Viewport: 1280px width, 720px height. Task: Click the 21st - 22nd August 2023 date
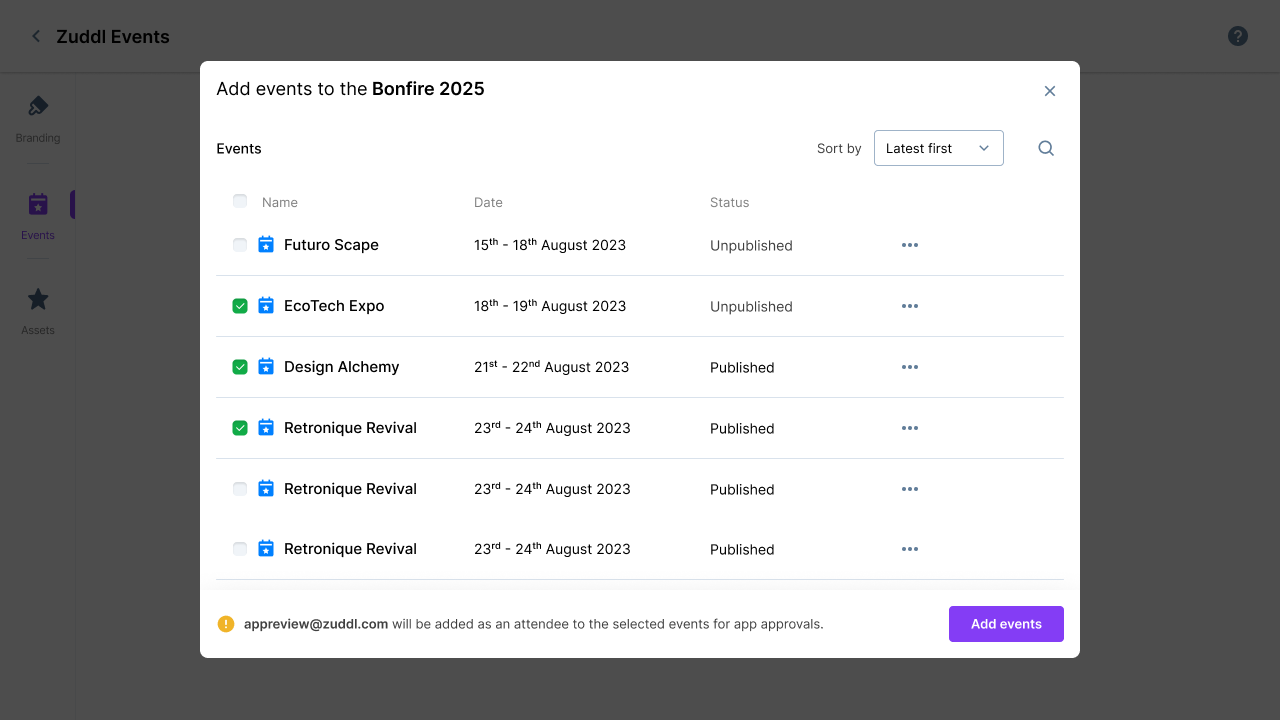tap(552, 367)
